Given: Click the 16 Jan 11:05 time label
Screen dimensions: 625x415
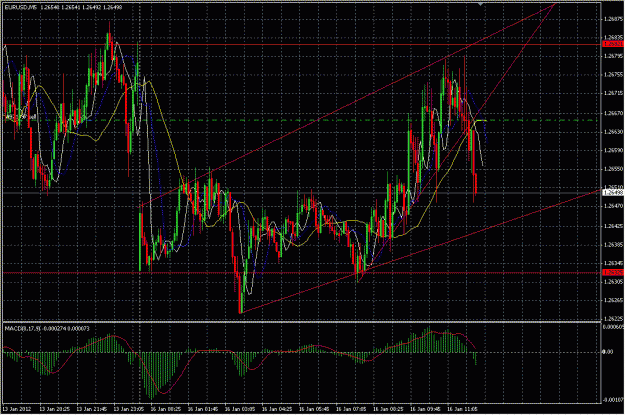Looking at the screenshot, I should coord(462,409).
